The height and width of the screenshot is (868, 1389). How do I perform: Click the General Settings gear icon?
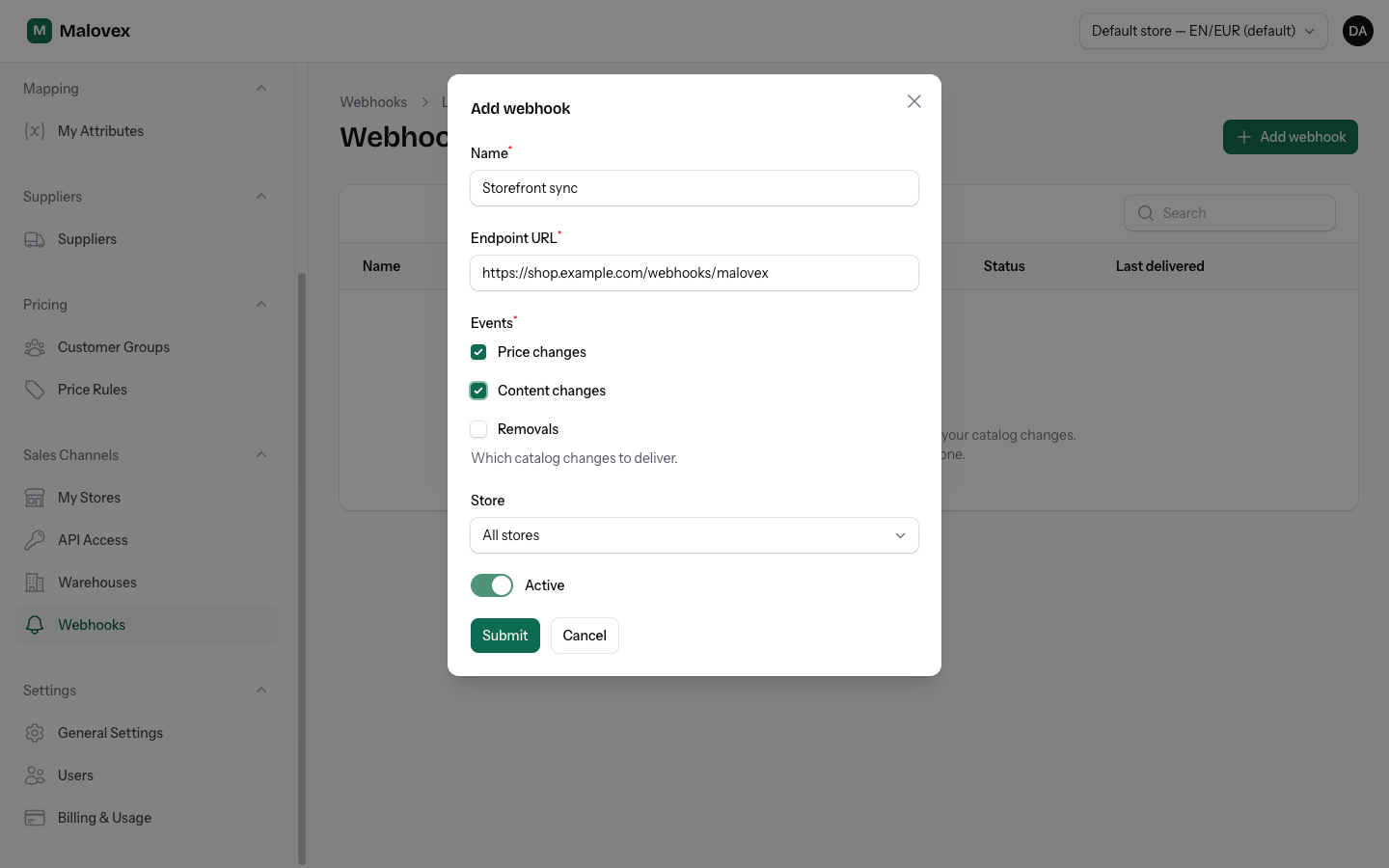[35, 733]
